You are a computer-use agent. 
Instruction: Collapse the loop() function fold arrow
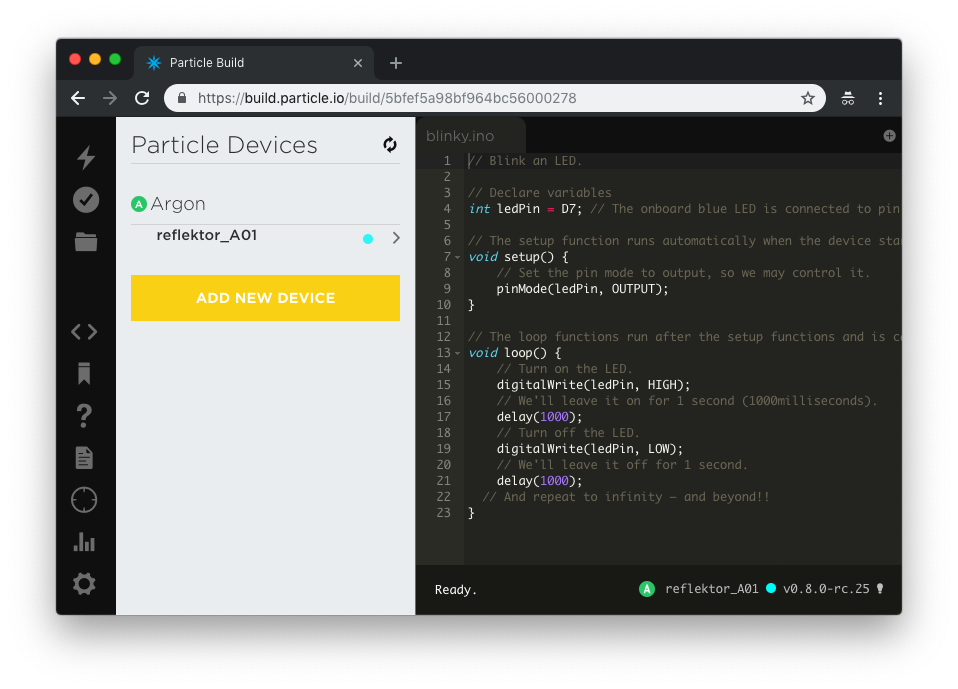pos(458,354)
